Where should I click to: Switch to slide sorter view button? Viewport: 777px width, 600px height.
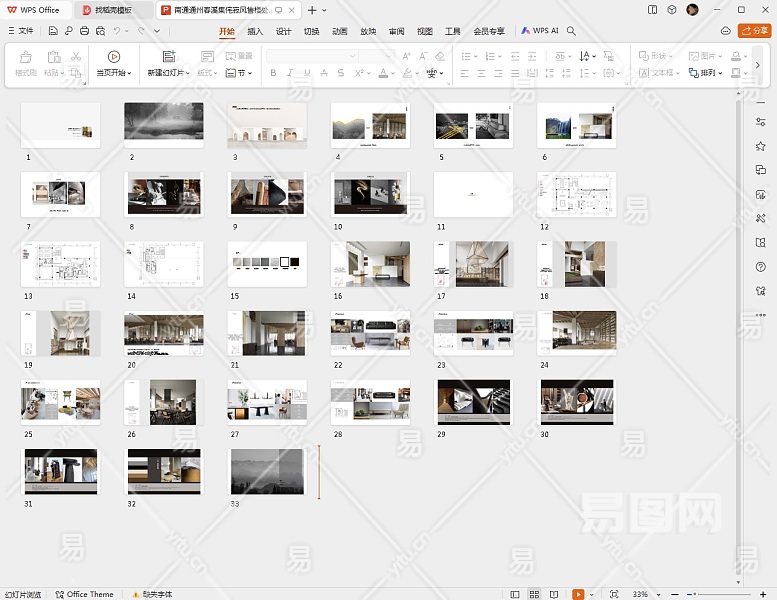tap(535, 594)
